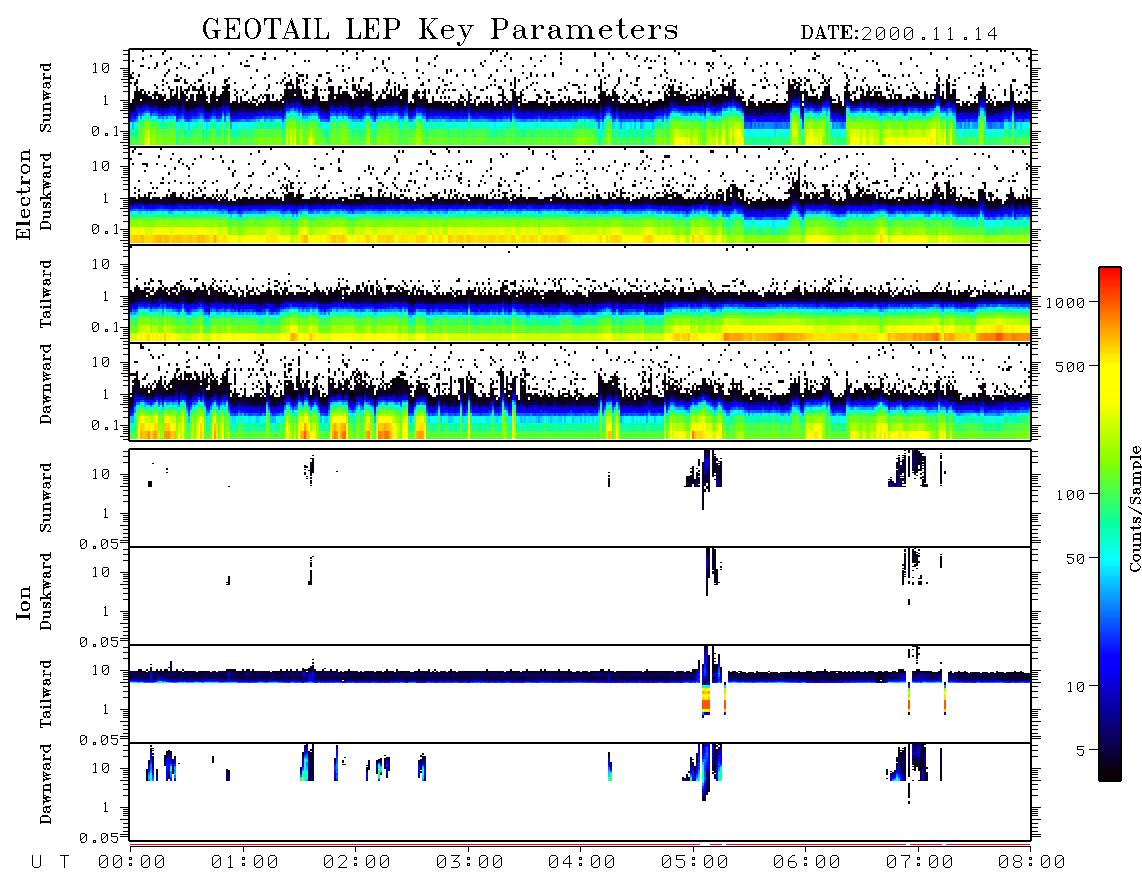The height and width of the screenshot is (880, 1142).
Task: Click the Electron Sunward spectrogram panel
Action: 580,98
